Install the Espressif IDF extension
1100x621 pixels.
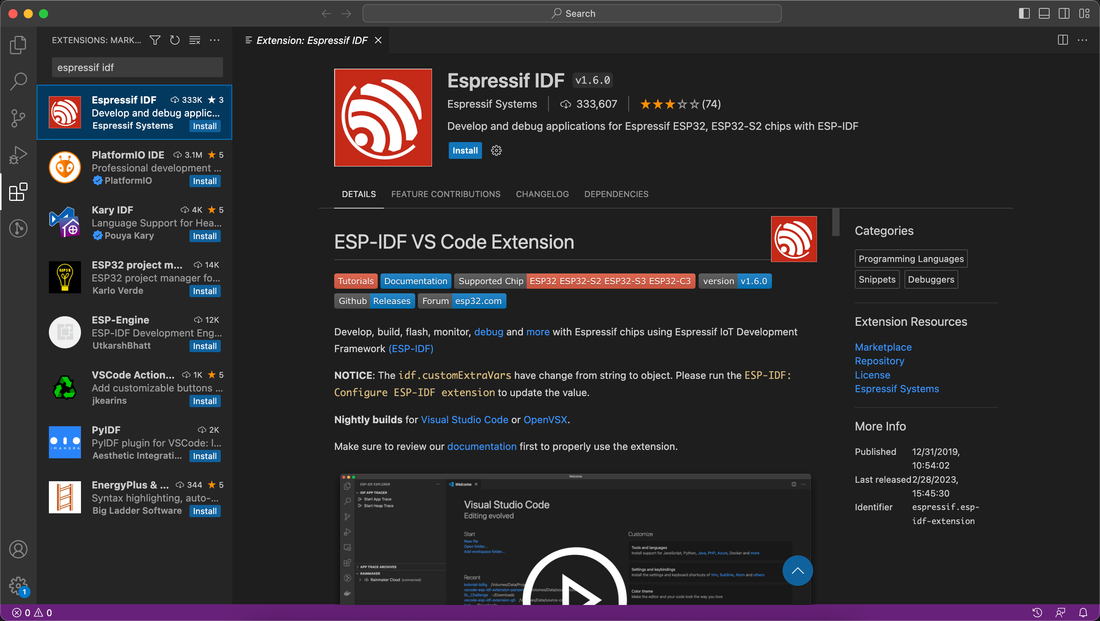click(x=465, y=150)
